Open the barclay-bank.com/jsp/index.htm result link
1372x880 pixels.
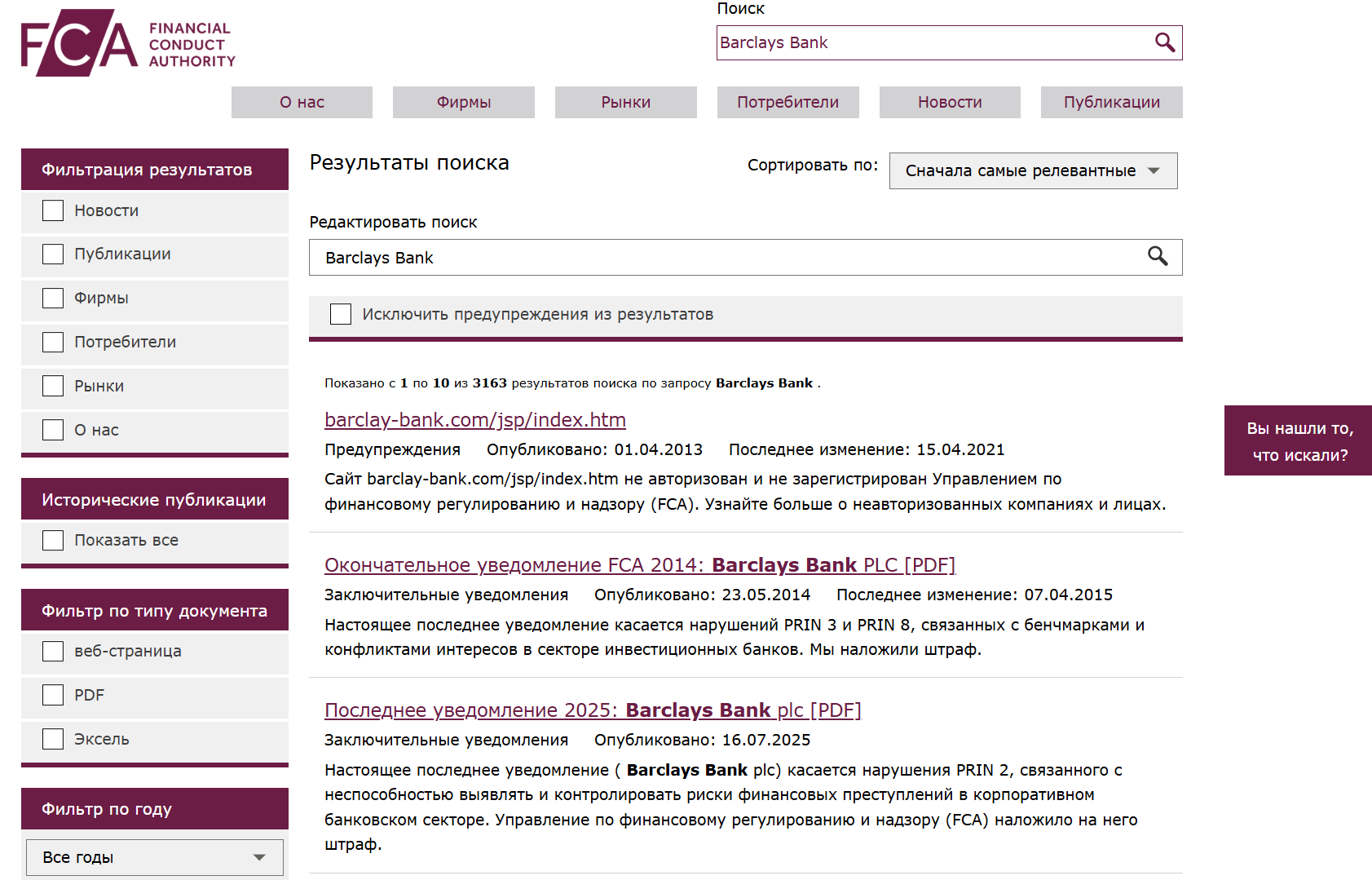[x=475, y=419]
